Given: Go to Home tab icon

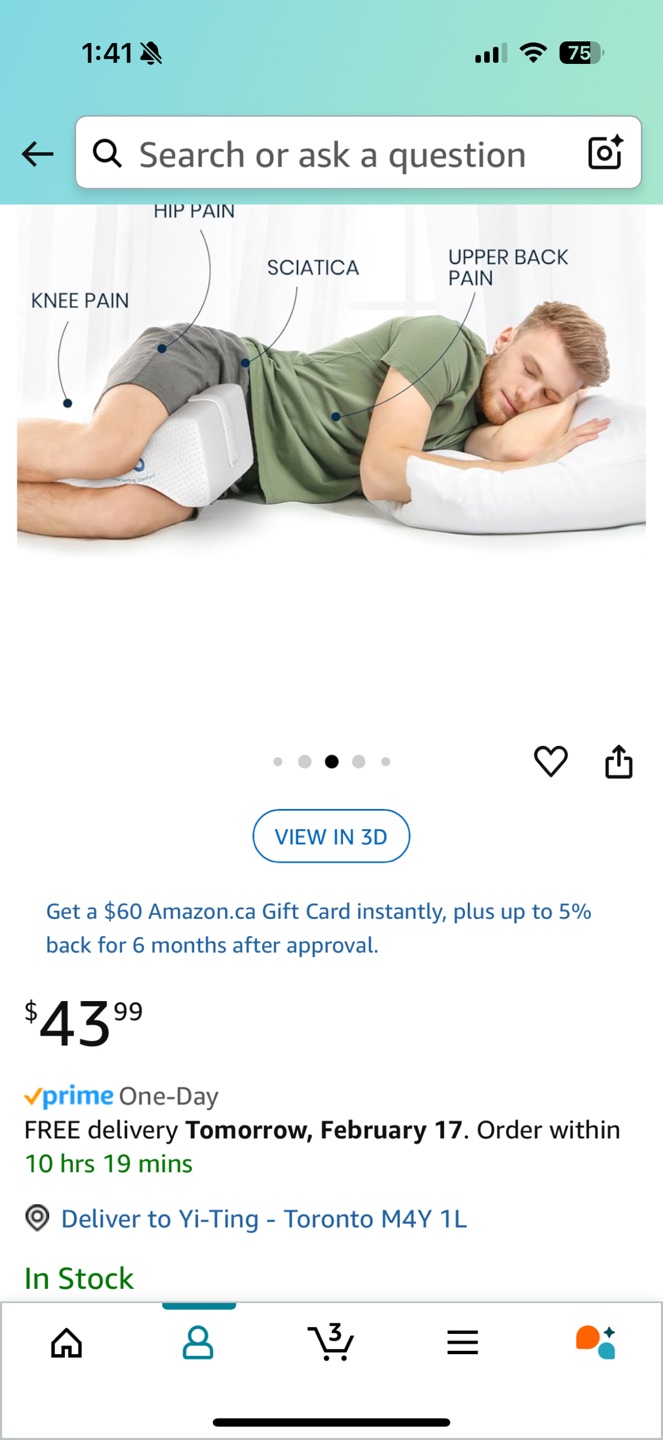Looking at the screenshot, I should 67,1342.
